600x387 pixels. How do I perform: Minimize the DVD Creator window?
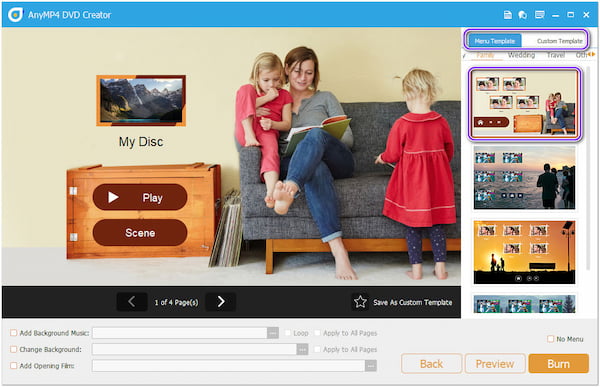tap(556, 15)
